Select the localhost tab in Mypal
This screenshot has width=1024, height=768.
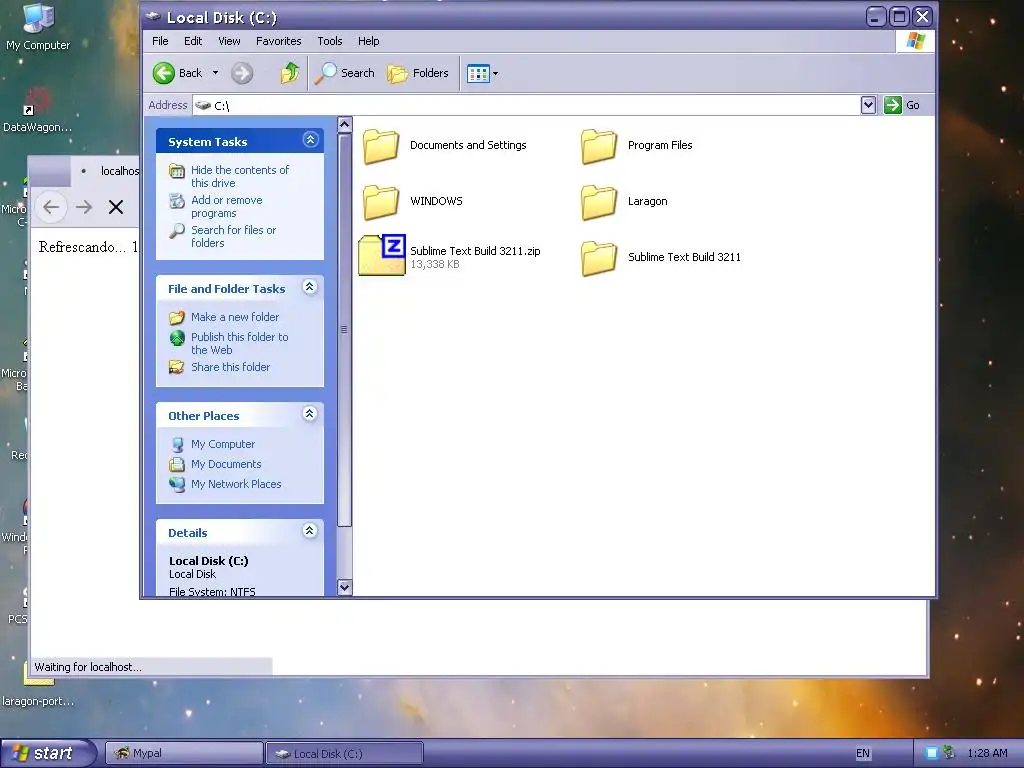(105, 171)
